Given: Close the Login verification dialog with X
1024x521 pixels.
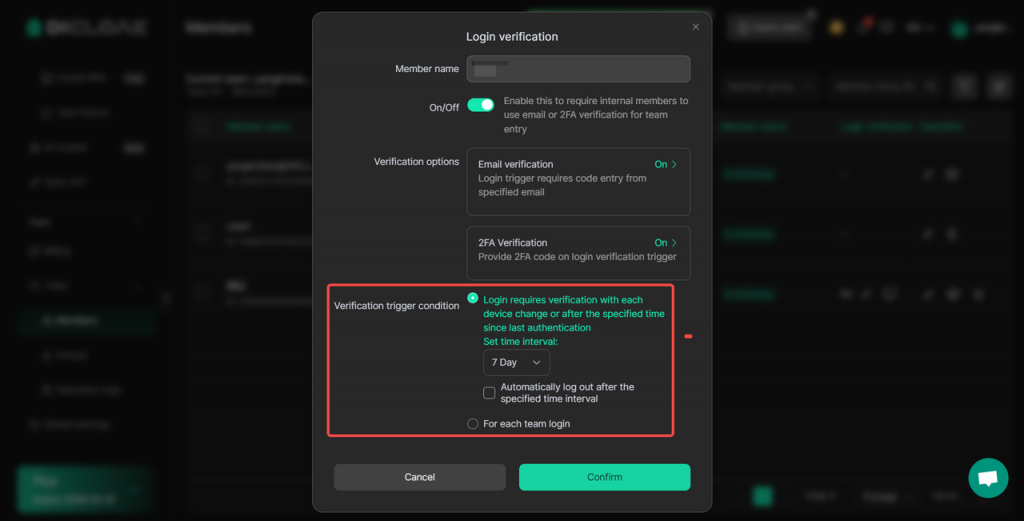Looking at the screenshot, I should point(696,27).
